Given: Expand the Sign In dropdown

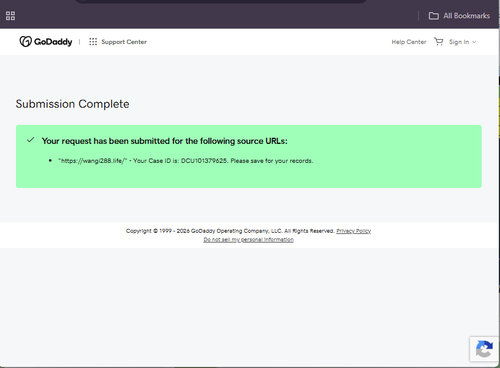Looking at the screenshot, I should point(462,42).
